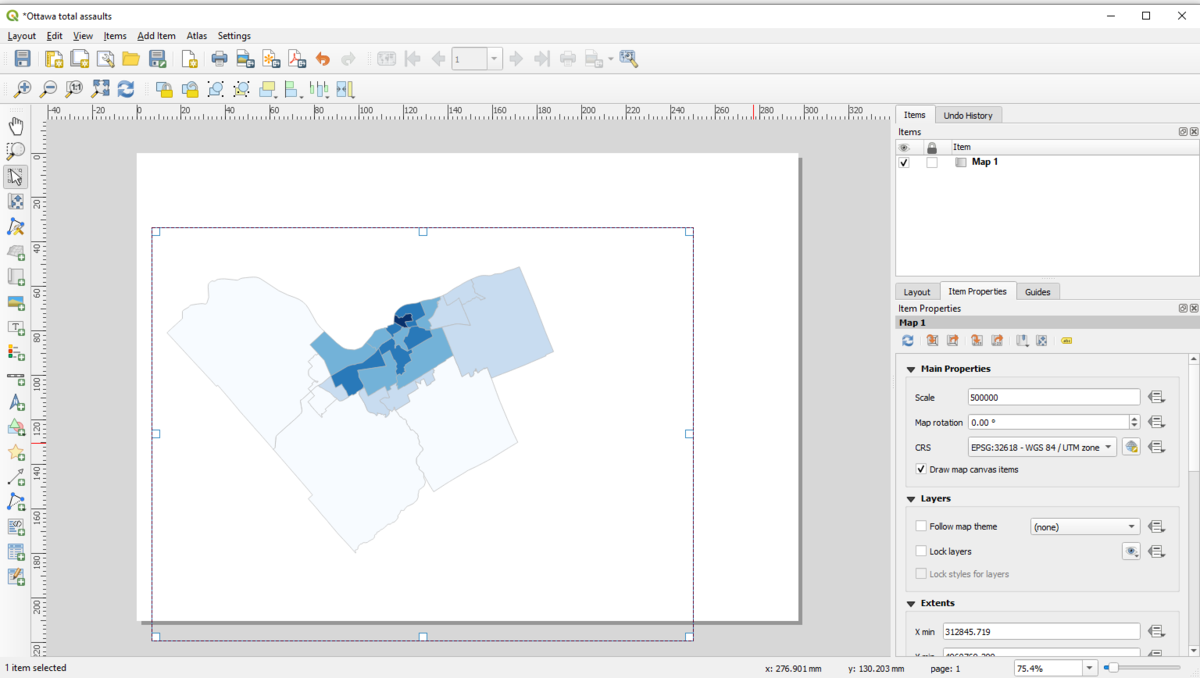Image resolution: width=1200 pixels, height=678 pixels.
Task: Open the Atlas preview icon
Action: 386,58
